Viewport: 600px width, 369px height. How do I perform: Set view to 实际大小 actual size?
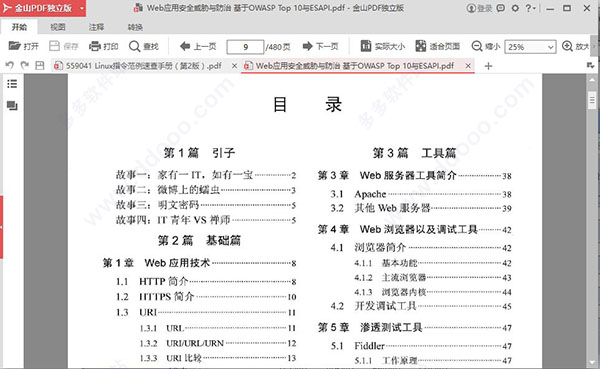pos(383,46)
